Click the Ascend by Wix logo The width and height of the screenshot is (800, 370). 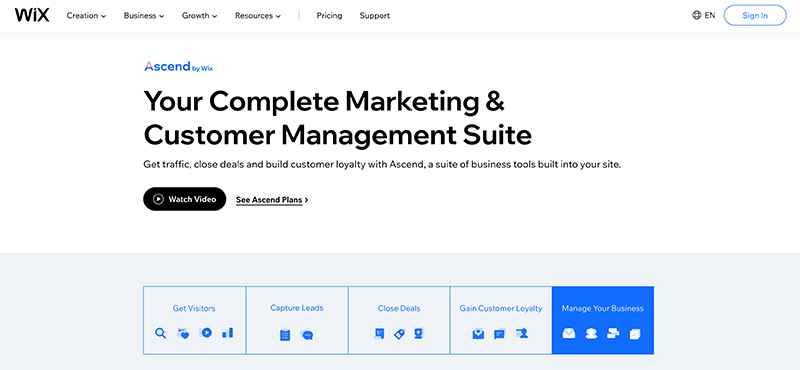tap(179, 67)
